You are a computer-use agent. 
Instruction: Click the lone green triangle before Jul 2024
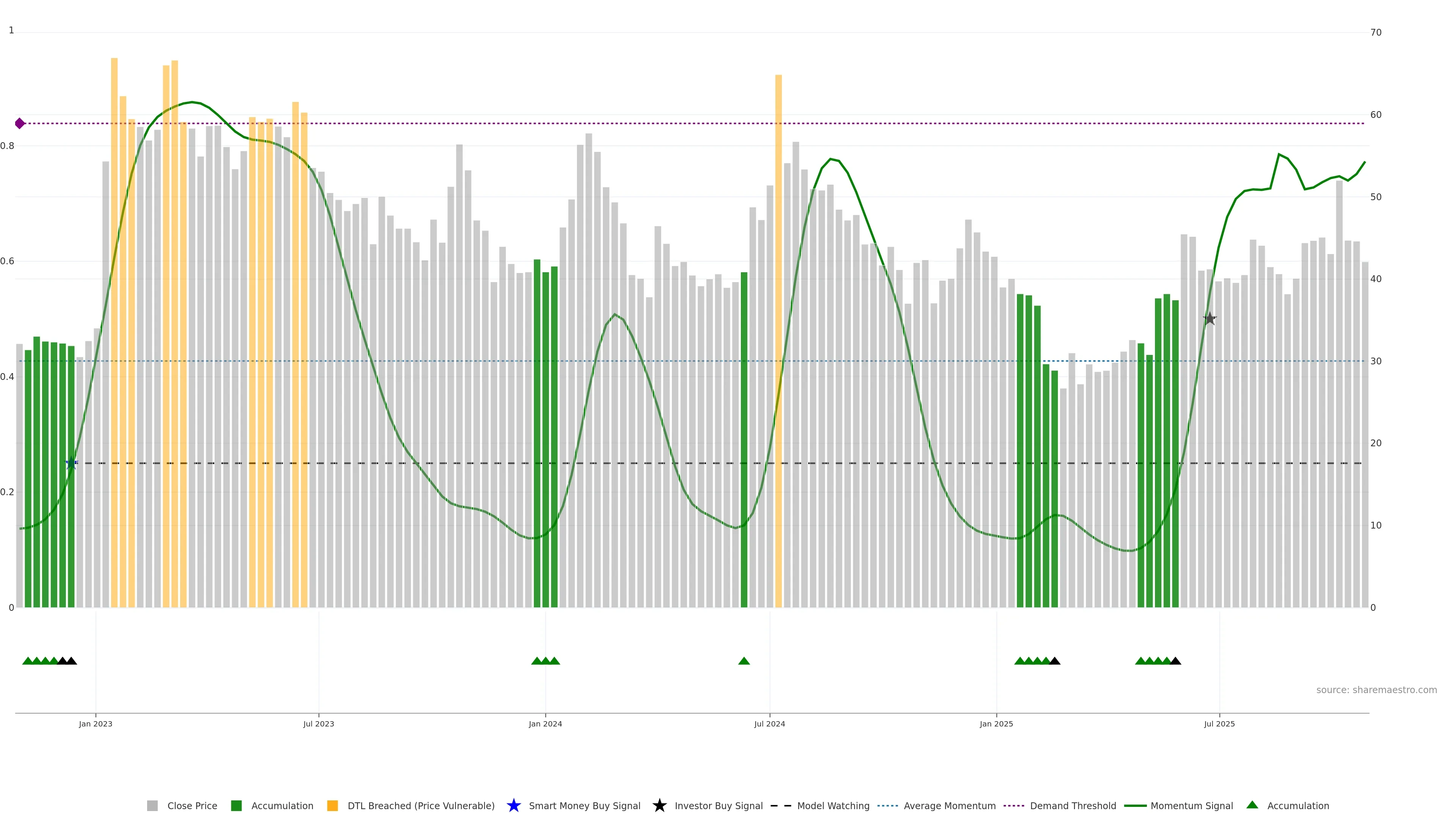coord(744,661)
